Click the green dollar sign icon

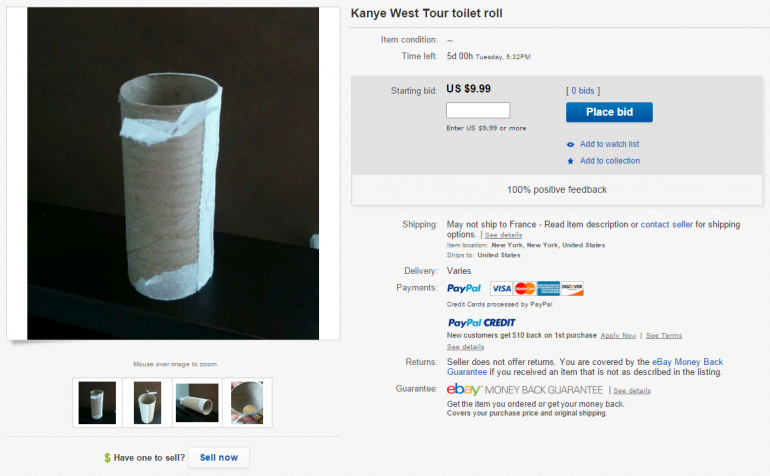(x=107, y=458)
